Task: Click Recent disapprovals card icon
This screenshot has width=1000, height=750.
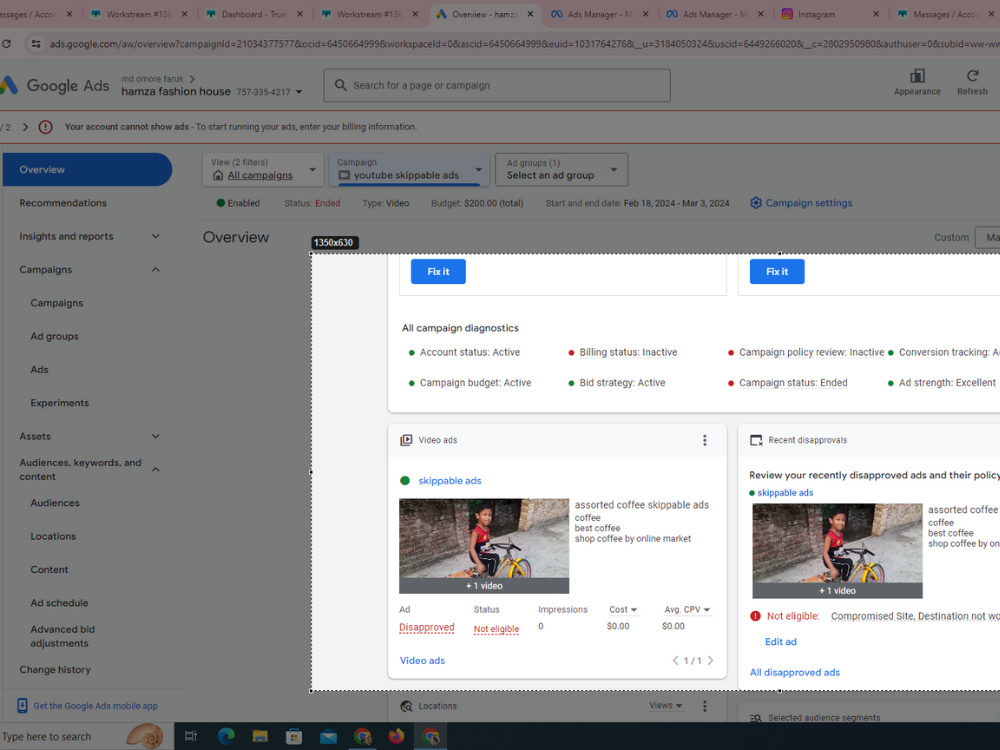Action: click(756, 440)
